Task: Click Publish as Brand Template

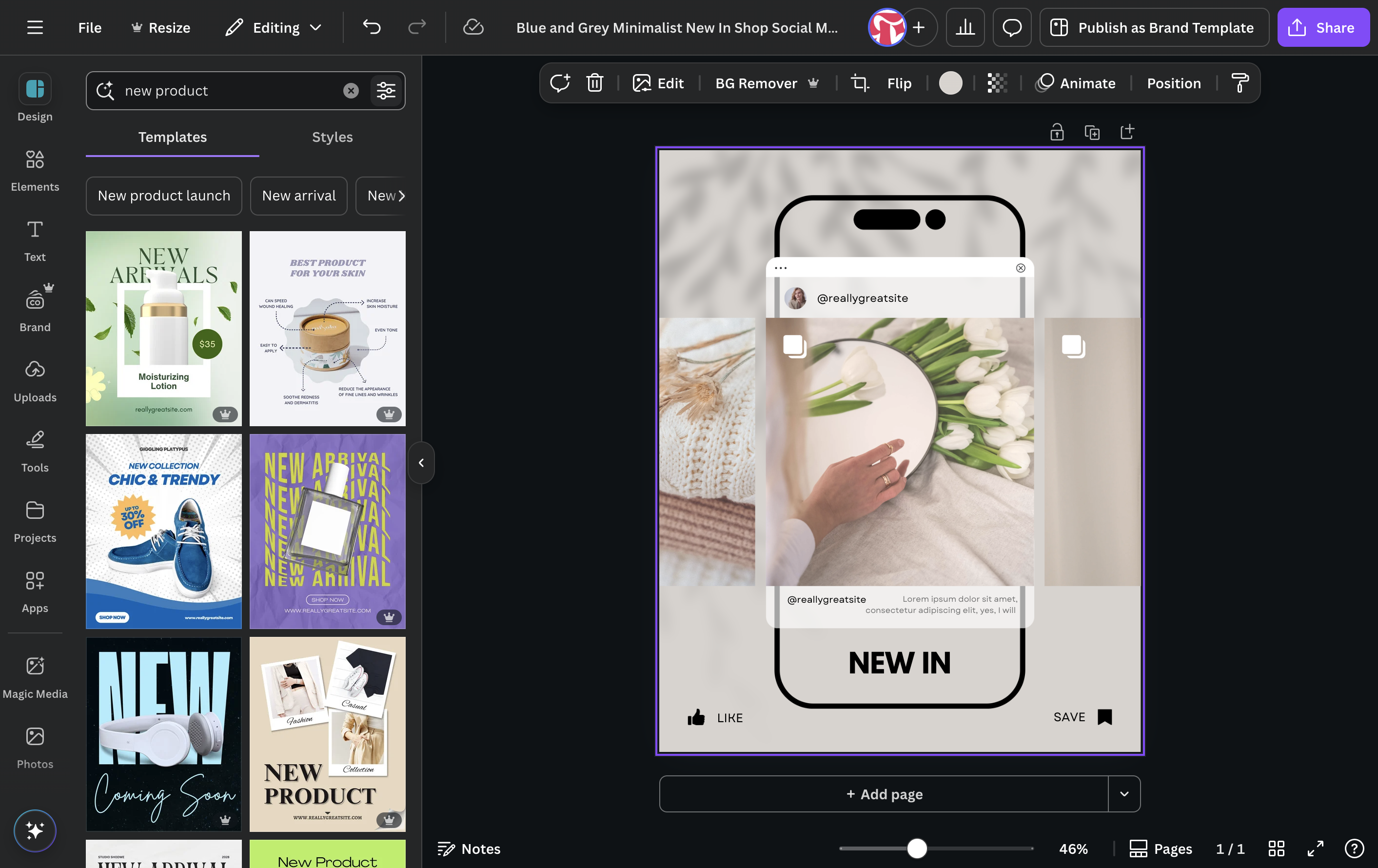Action: coord(1154,27)
